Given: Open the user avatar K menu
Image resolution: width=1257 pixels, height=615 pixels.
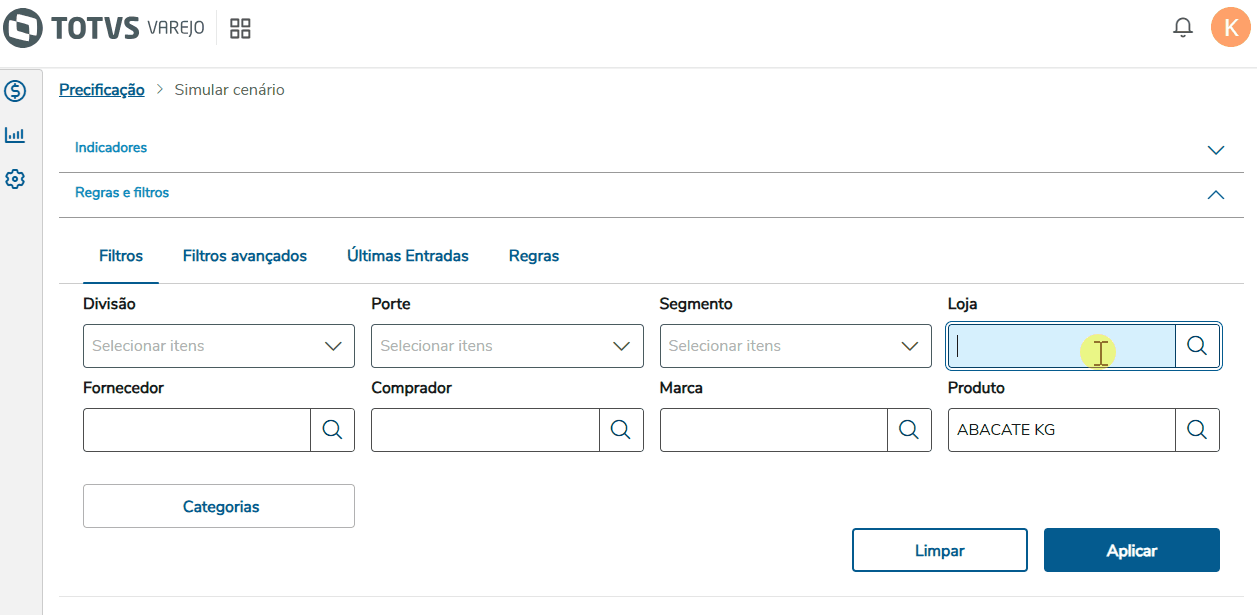Looking at the screenshot, I should (x=1230, y=27).
